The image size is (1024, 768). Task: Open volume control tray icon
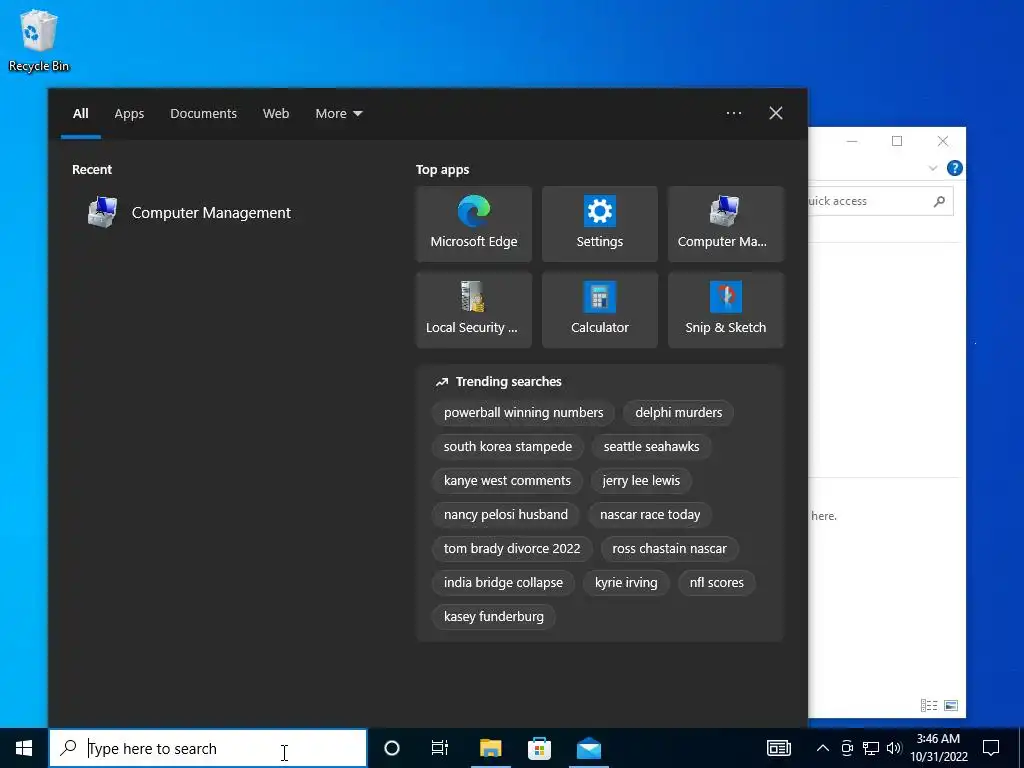click(894, 748)
